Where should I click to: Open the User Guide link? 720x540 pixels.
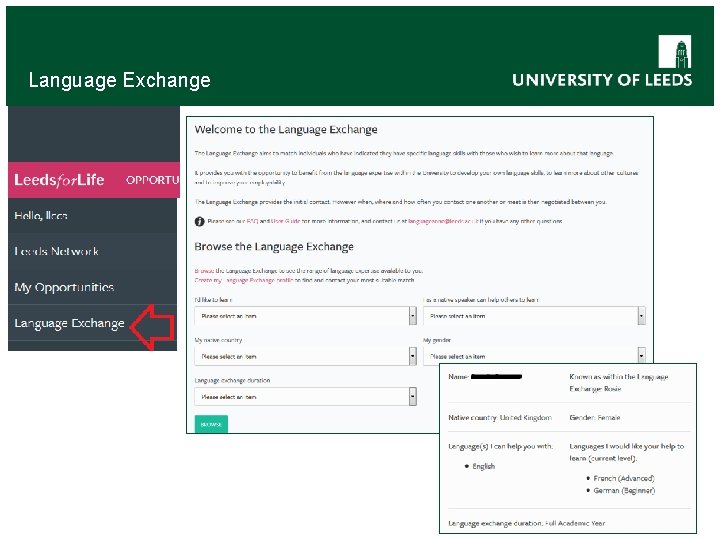pos(281,221)
